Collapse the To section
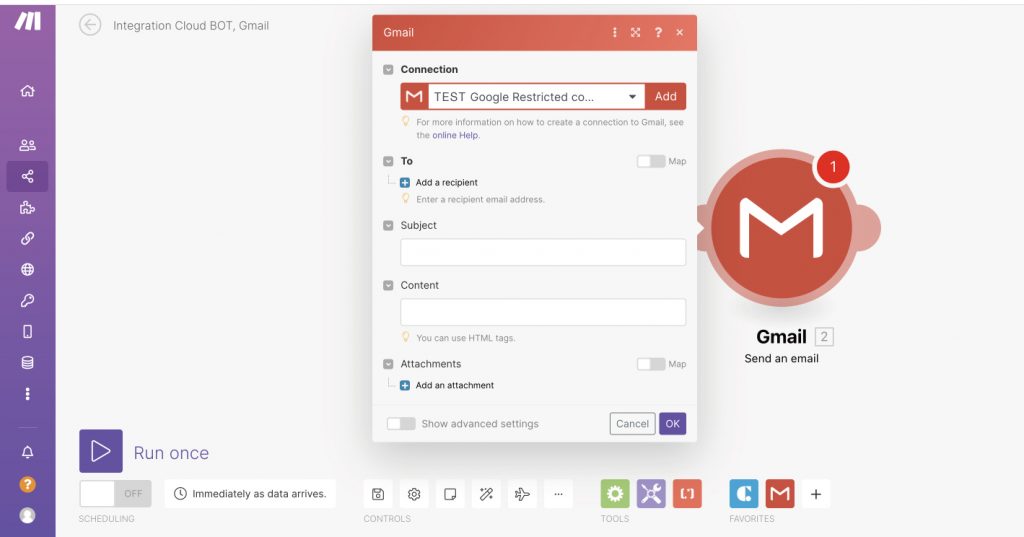 (388, 161)
